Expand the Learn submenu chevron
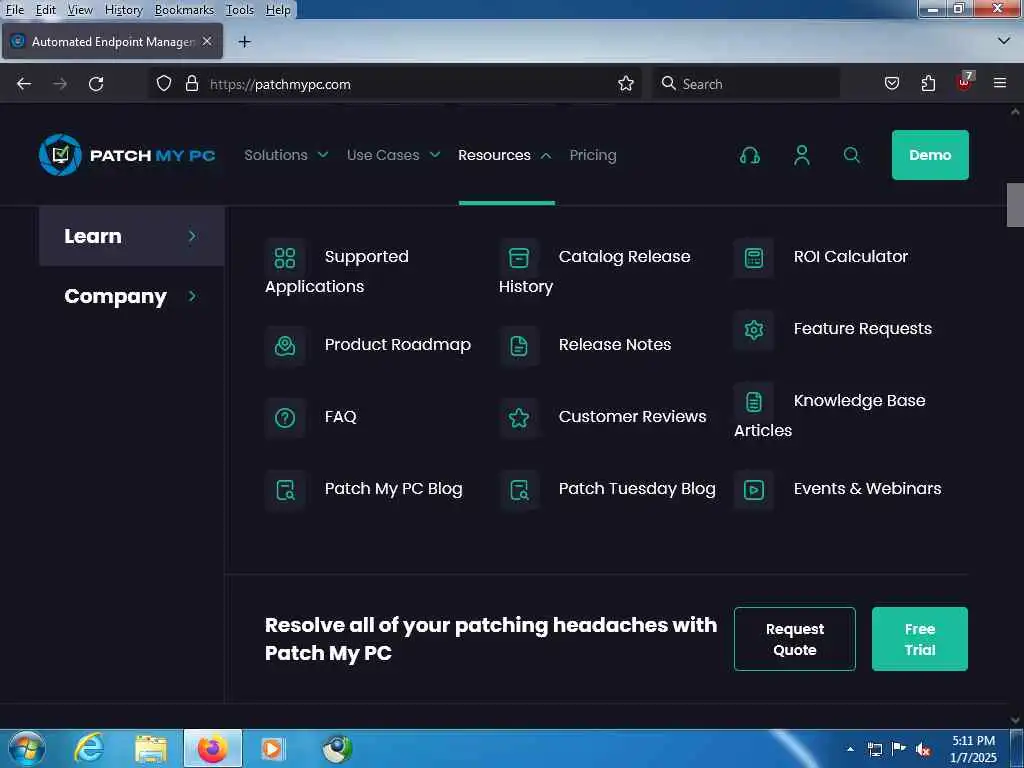The width and height of the screenshot is (1024, 768). click(x=192, y=236)
